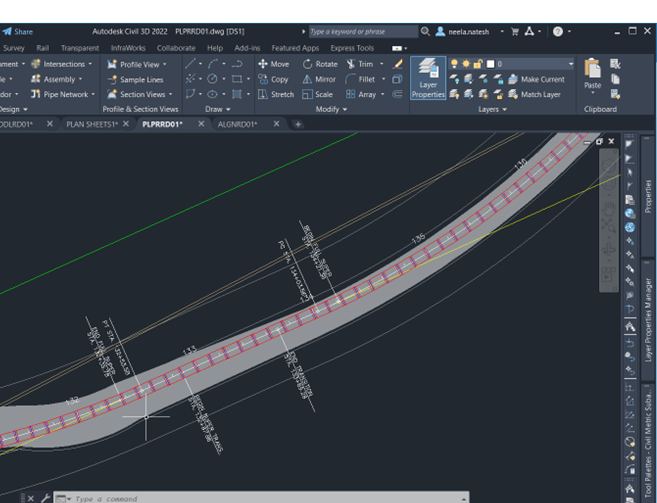Open the Collaborate ribbon tab
Viewport: 657px width, 503px height.
(x=176, y=48)
